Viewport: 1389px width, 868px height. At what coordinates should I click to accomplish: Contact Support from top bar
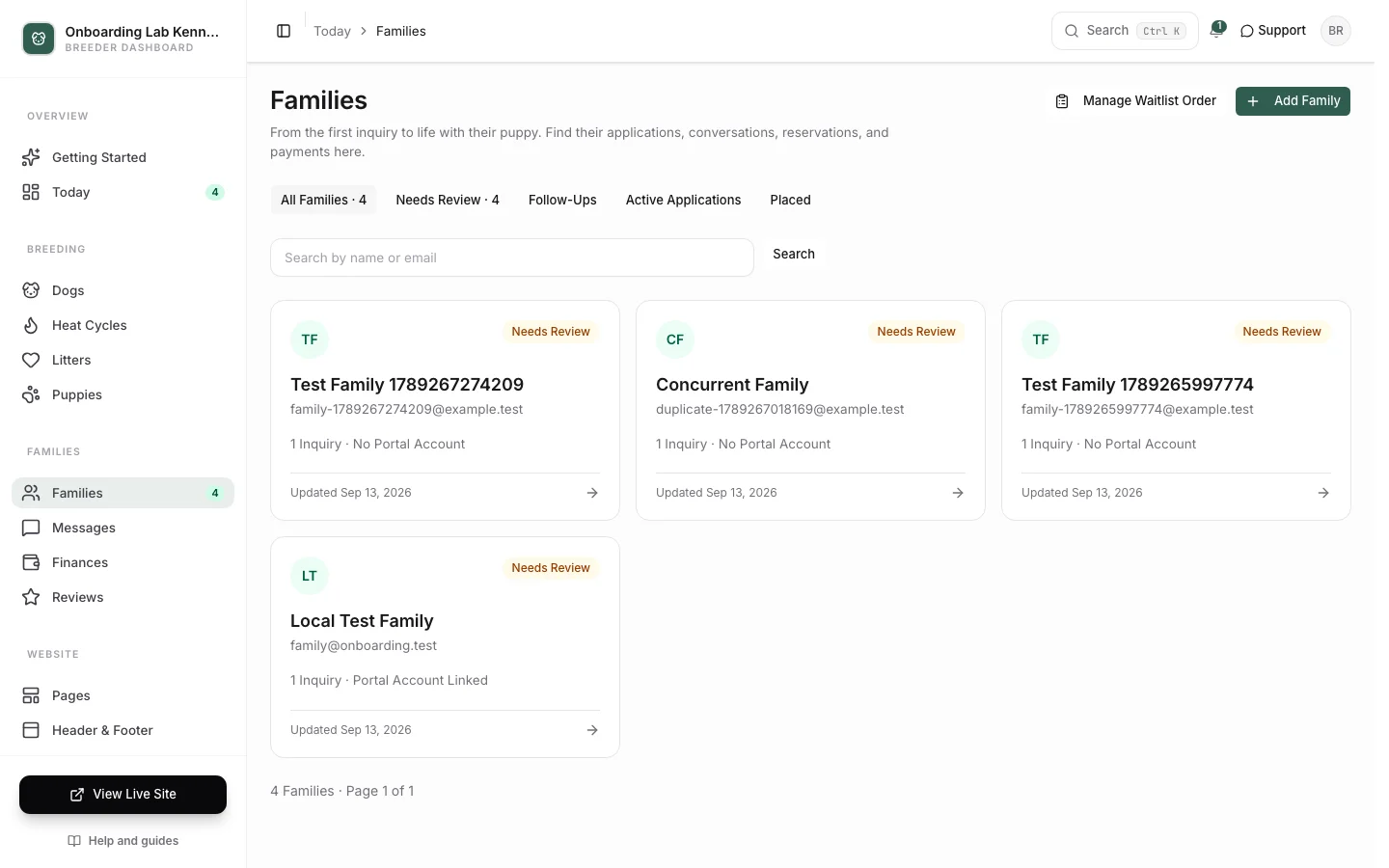[x=1272, y=31]
